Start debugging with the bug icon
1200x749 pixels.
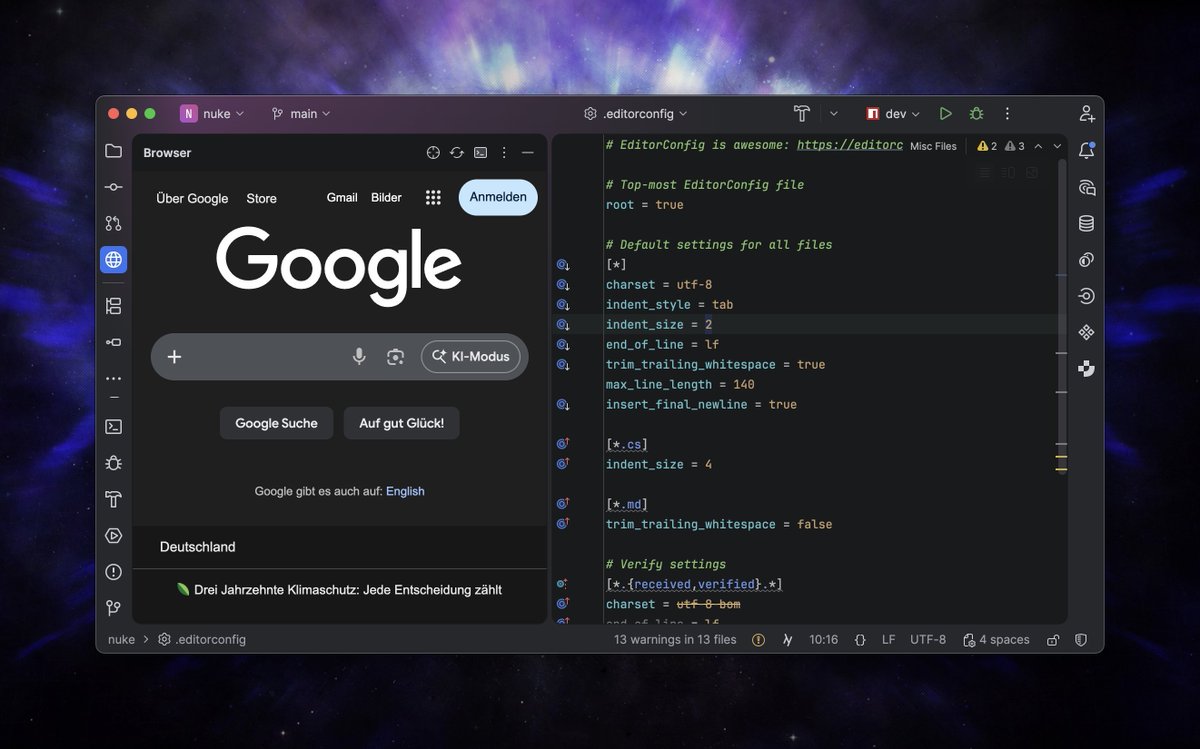976,113
